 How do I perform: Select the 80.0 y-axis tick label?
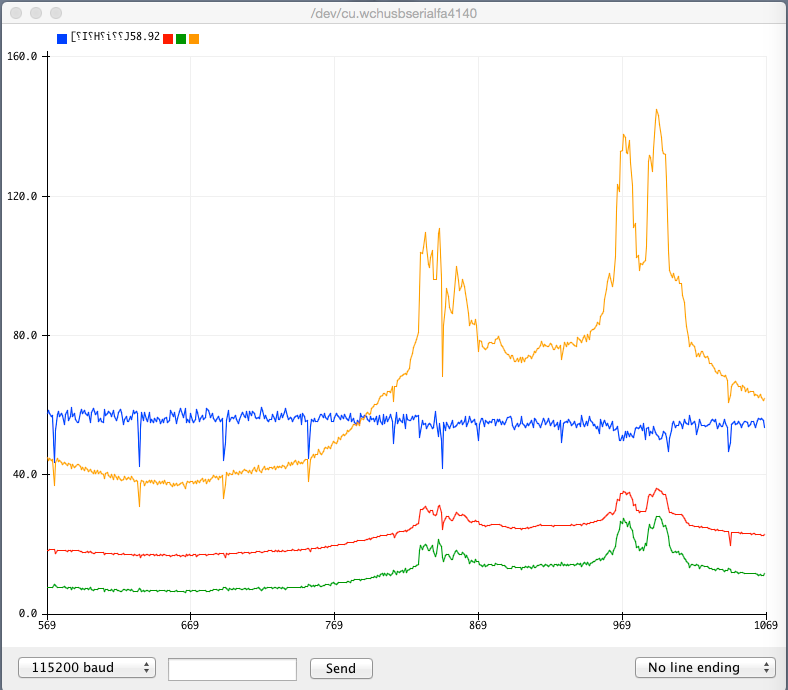coord(25,335)
